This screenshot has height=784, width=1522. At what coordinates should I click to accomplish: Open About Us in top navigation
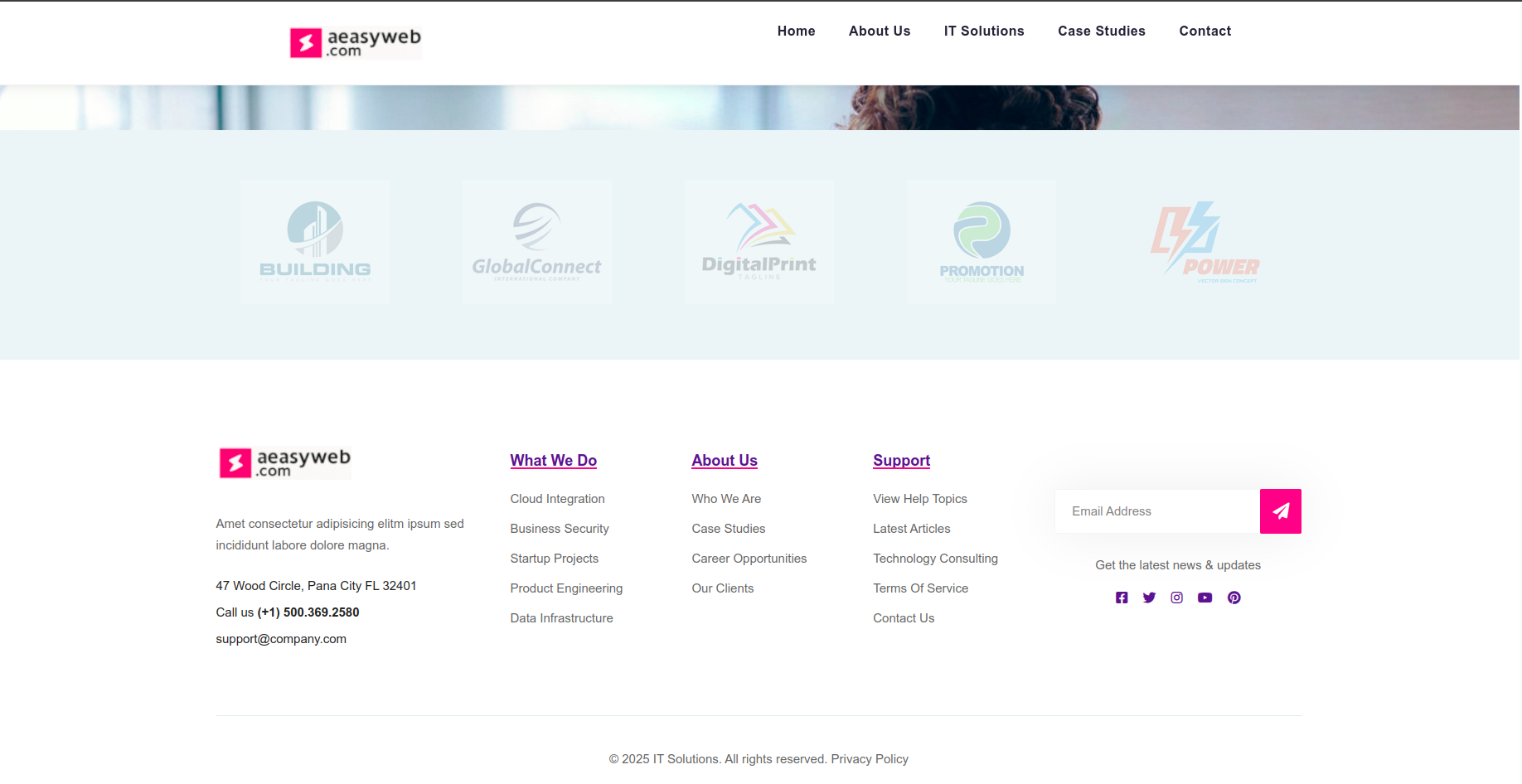(880, 31)
